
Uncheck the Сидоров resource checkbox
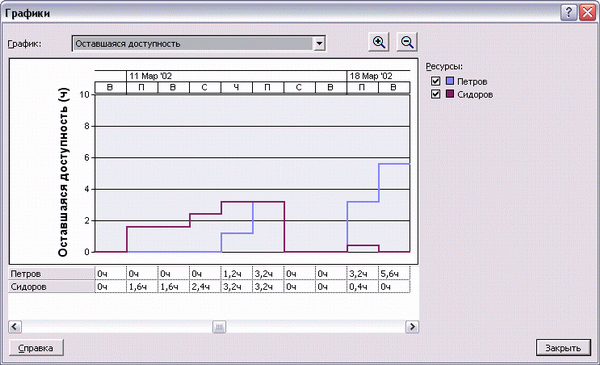[x=435, y=94]
